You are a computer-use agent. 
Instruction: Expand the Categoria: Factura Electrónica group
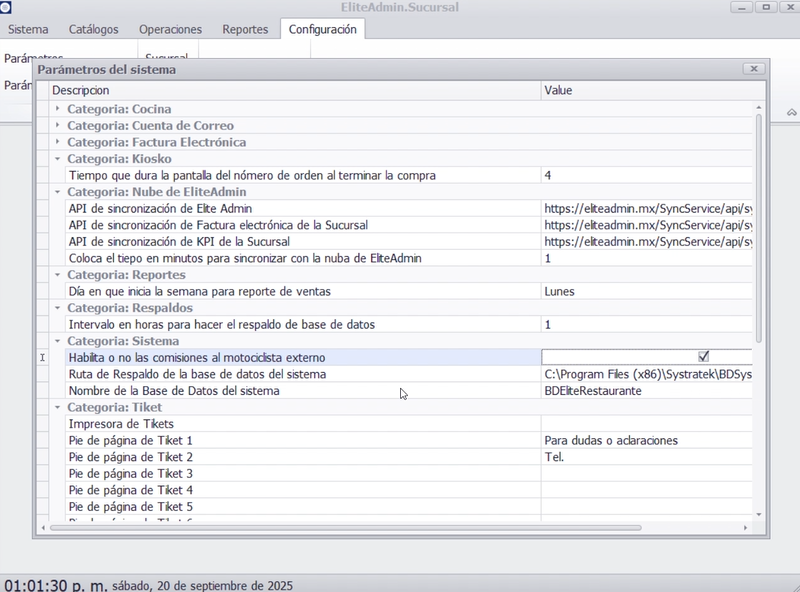[x=58, y=142]
